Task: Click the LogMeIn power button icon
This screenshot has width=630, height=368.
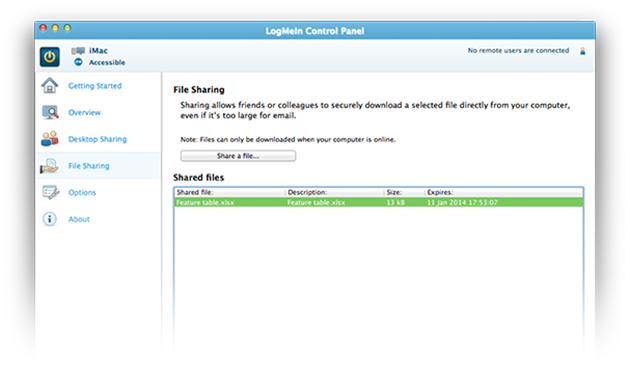Action: pyautogui.click(x=50, y=57)
